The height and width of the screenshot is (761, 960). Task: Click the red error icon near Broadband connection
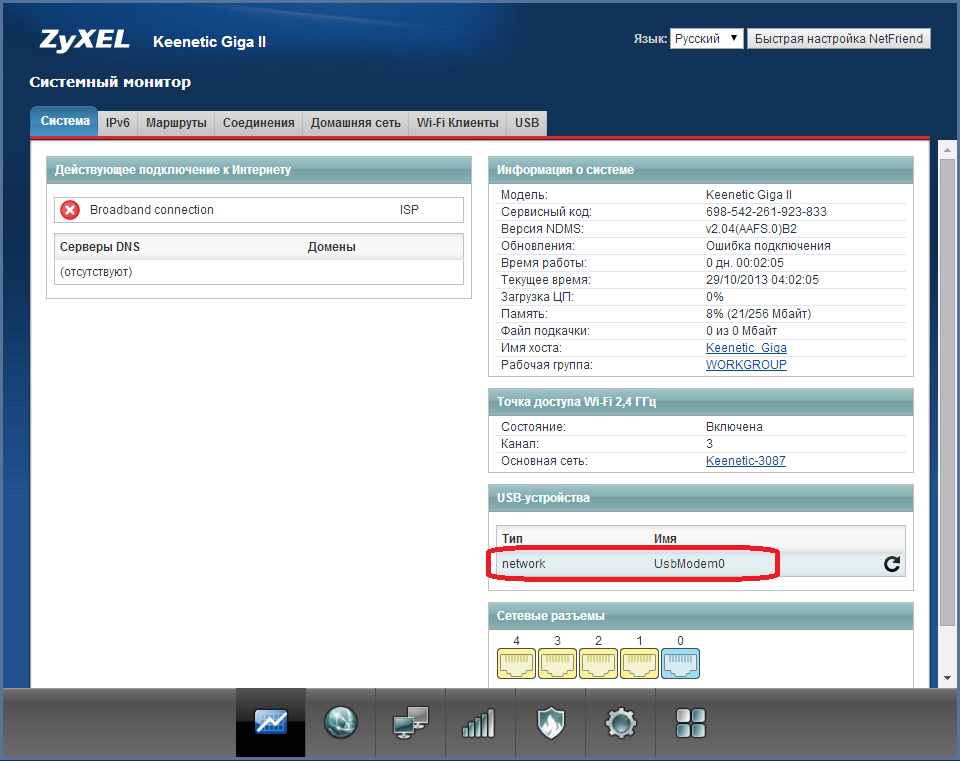coord(70,210)
